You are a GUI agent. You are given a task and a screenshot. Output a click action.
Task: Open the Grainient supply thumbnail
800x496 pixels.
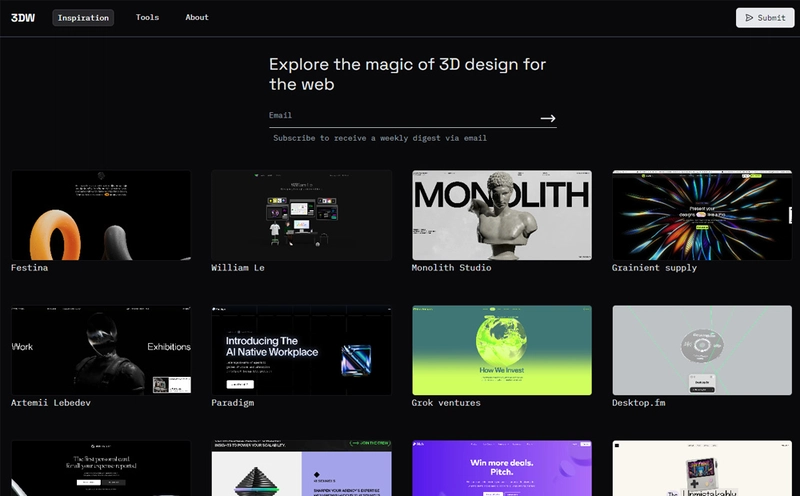[702, 215]
